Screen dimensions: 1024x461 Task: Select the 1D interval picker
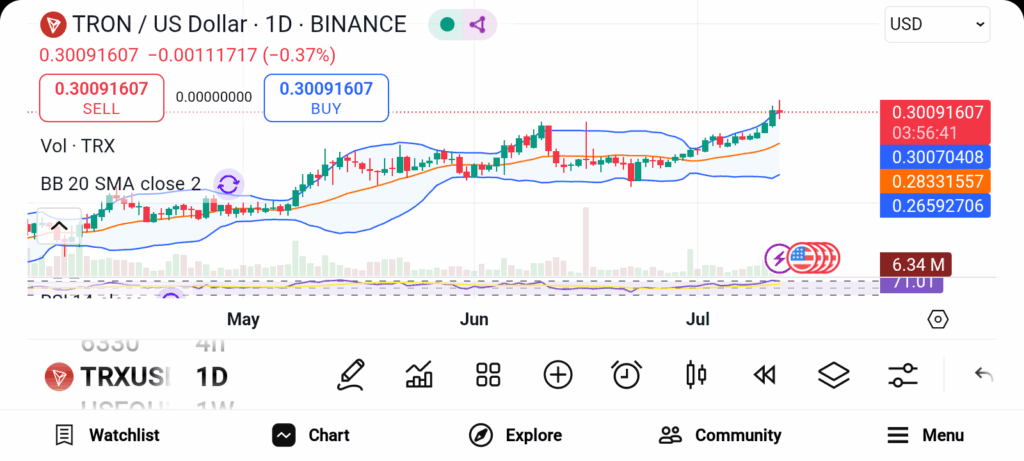pyautogui.click(x=212, y=377)
